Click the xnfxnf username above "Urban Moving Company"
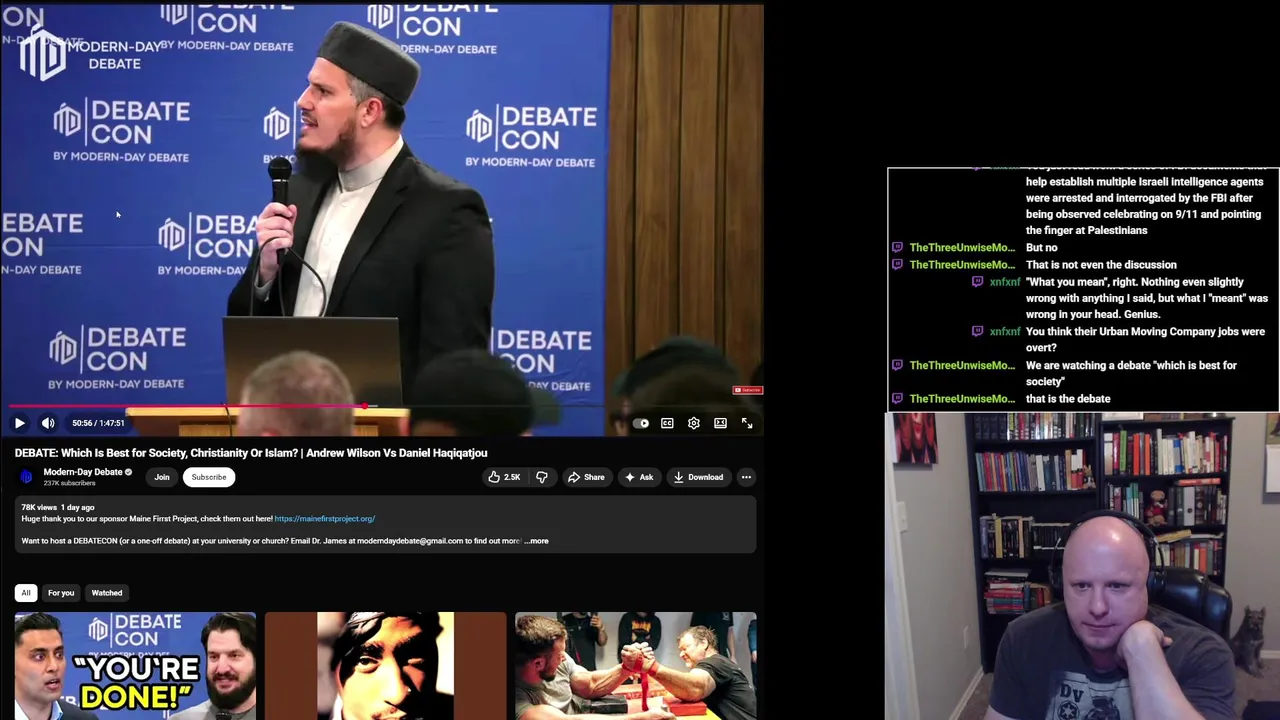 [x=1005, y=332]
